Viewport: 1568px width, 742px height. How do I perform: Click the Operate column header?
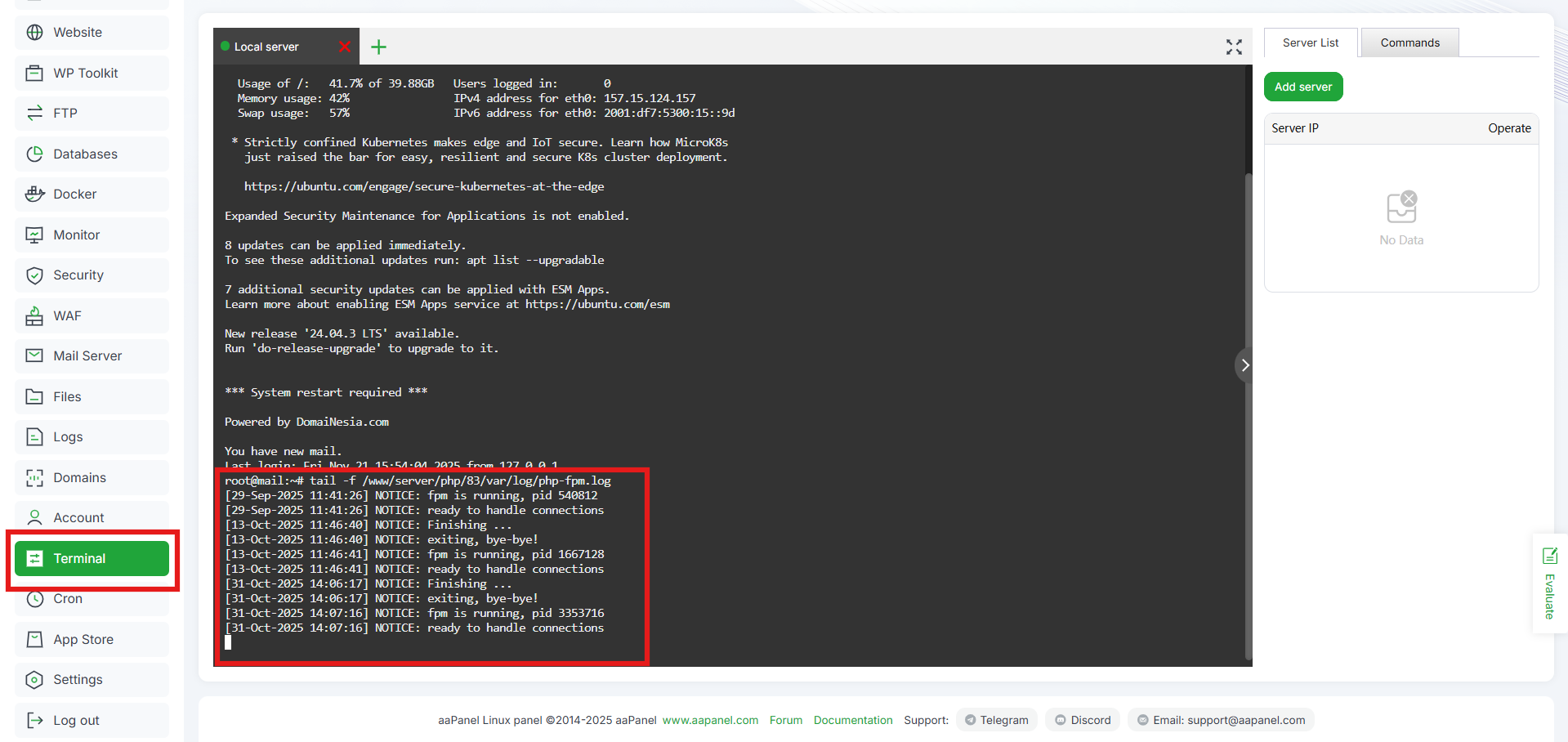(1509, 128)
